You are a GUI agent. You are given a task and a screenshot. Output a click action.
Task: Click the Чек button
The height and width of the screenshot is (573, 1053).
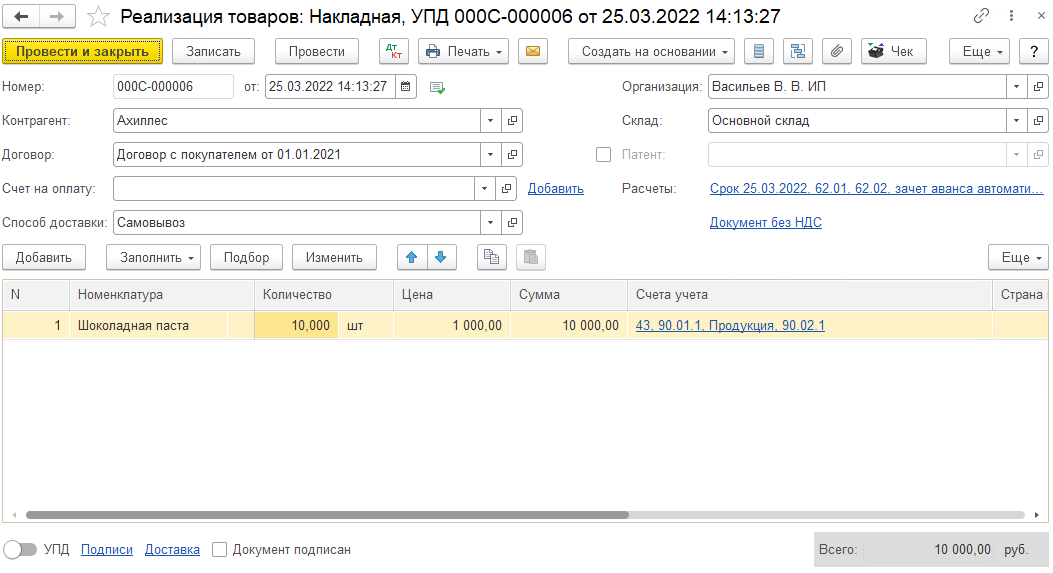894,51
